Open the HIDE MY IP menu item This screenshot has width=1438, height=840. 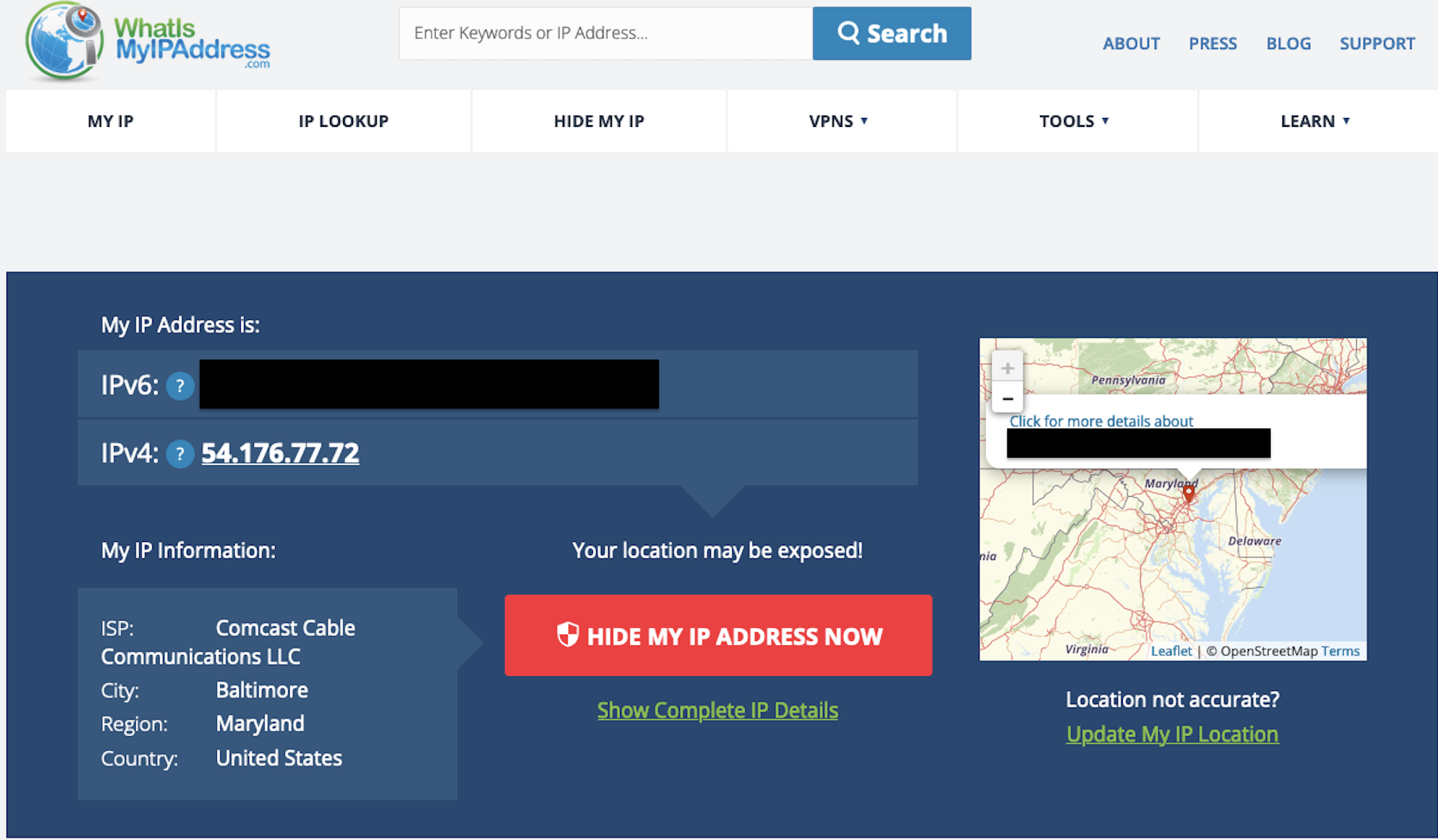(599, 121)
